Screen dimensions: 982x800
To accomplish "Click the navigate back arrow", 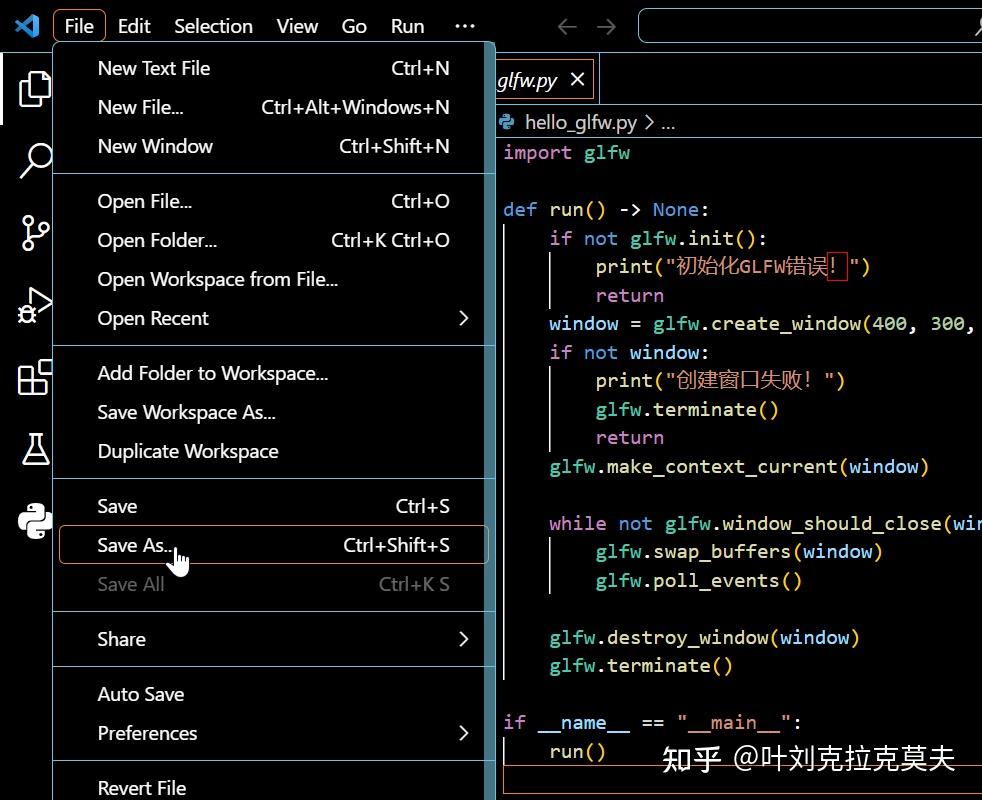I will click(x=566, y=27).
